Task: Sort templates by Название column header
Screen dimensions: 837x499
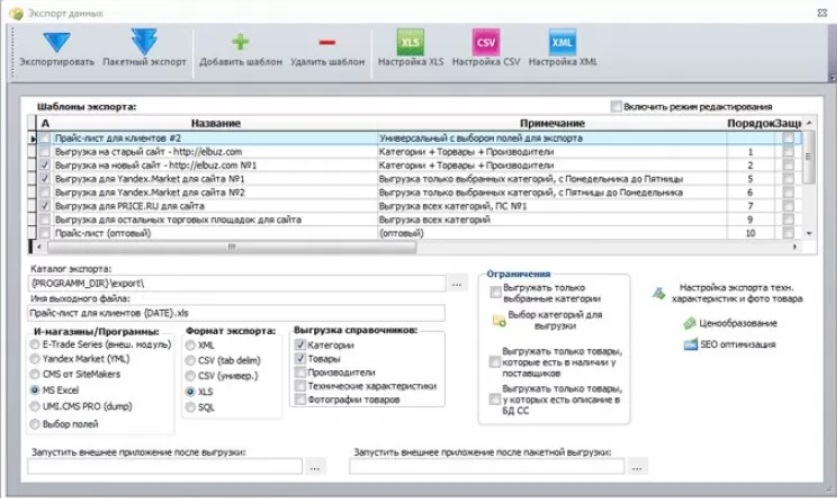Action: pos(214,122)
